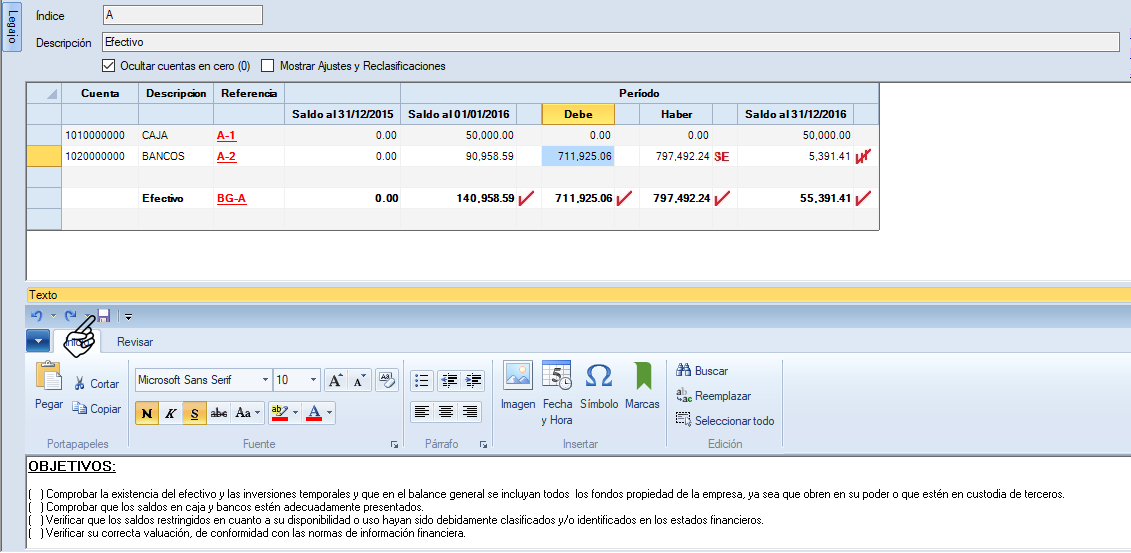Click the bullet list icon
The height and width of the screenshot is (553, 1131).
tap(422, 380)
